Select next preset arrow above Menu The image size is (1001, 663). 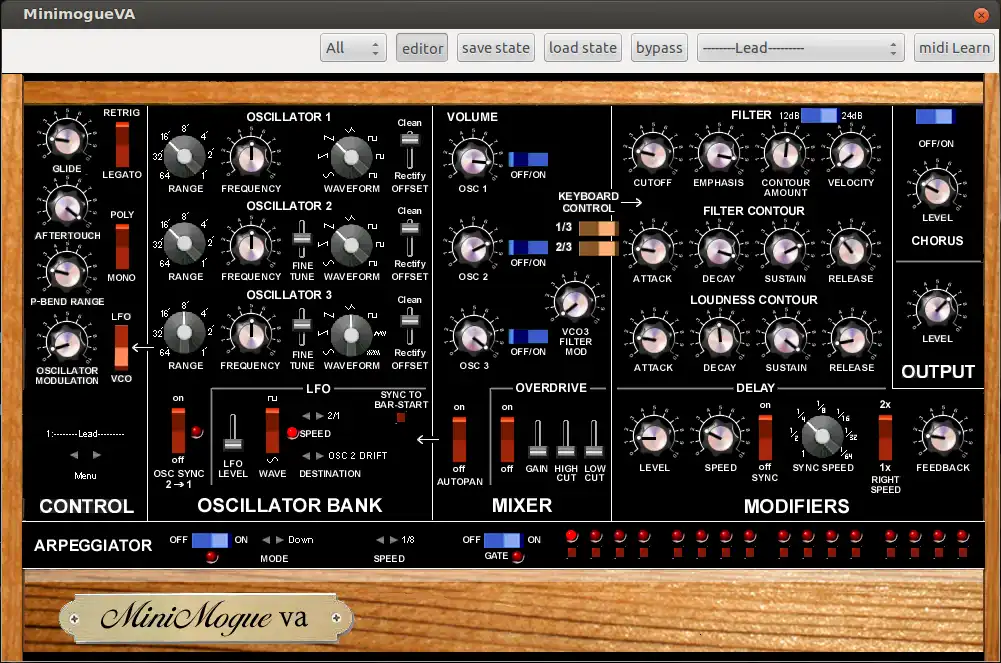(x=97, y=455)
